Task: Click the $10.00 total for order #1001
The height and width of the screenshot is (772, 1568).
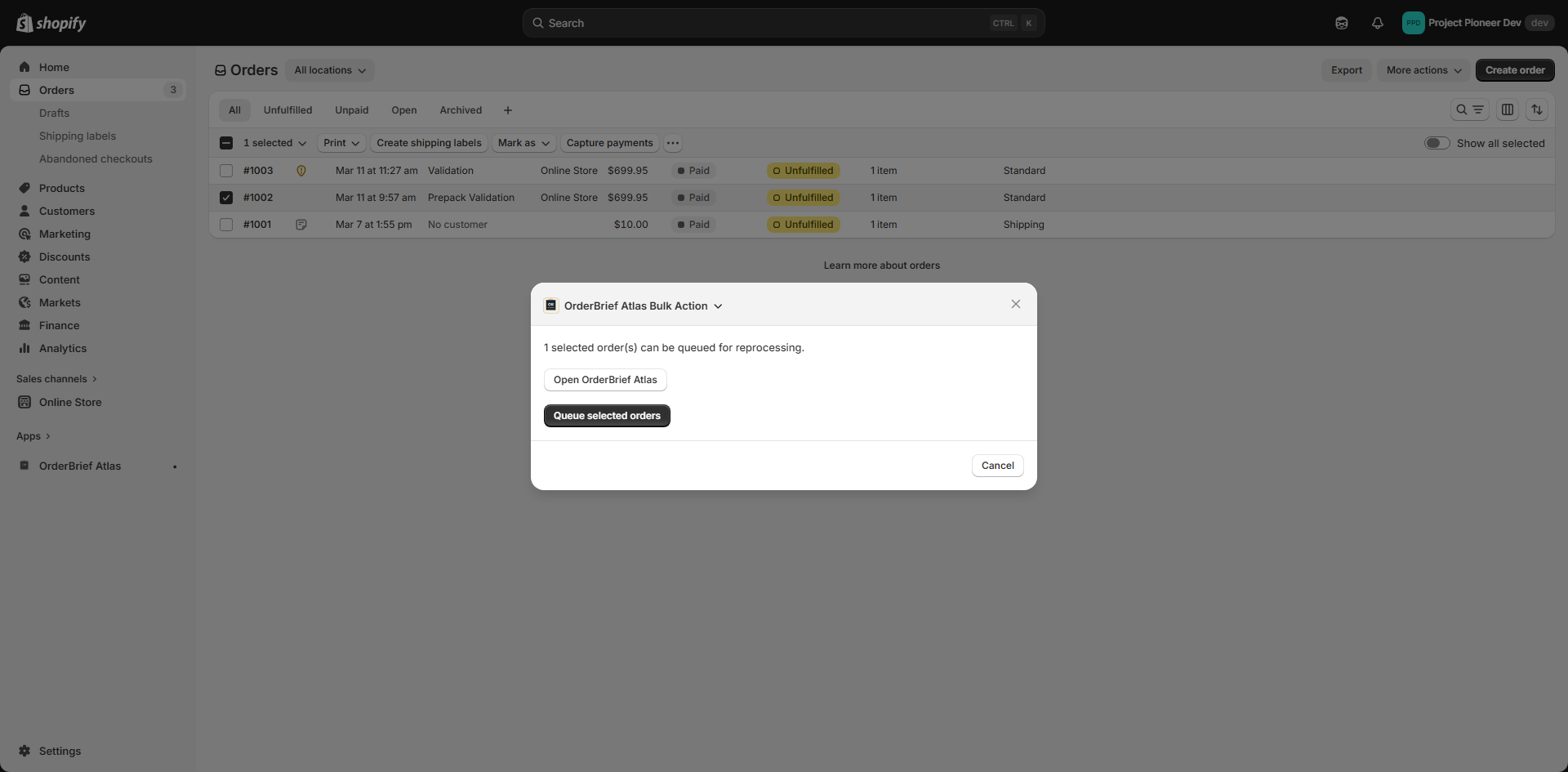Action: pyautogui.click(x=631, y=225)
